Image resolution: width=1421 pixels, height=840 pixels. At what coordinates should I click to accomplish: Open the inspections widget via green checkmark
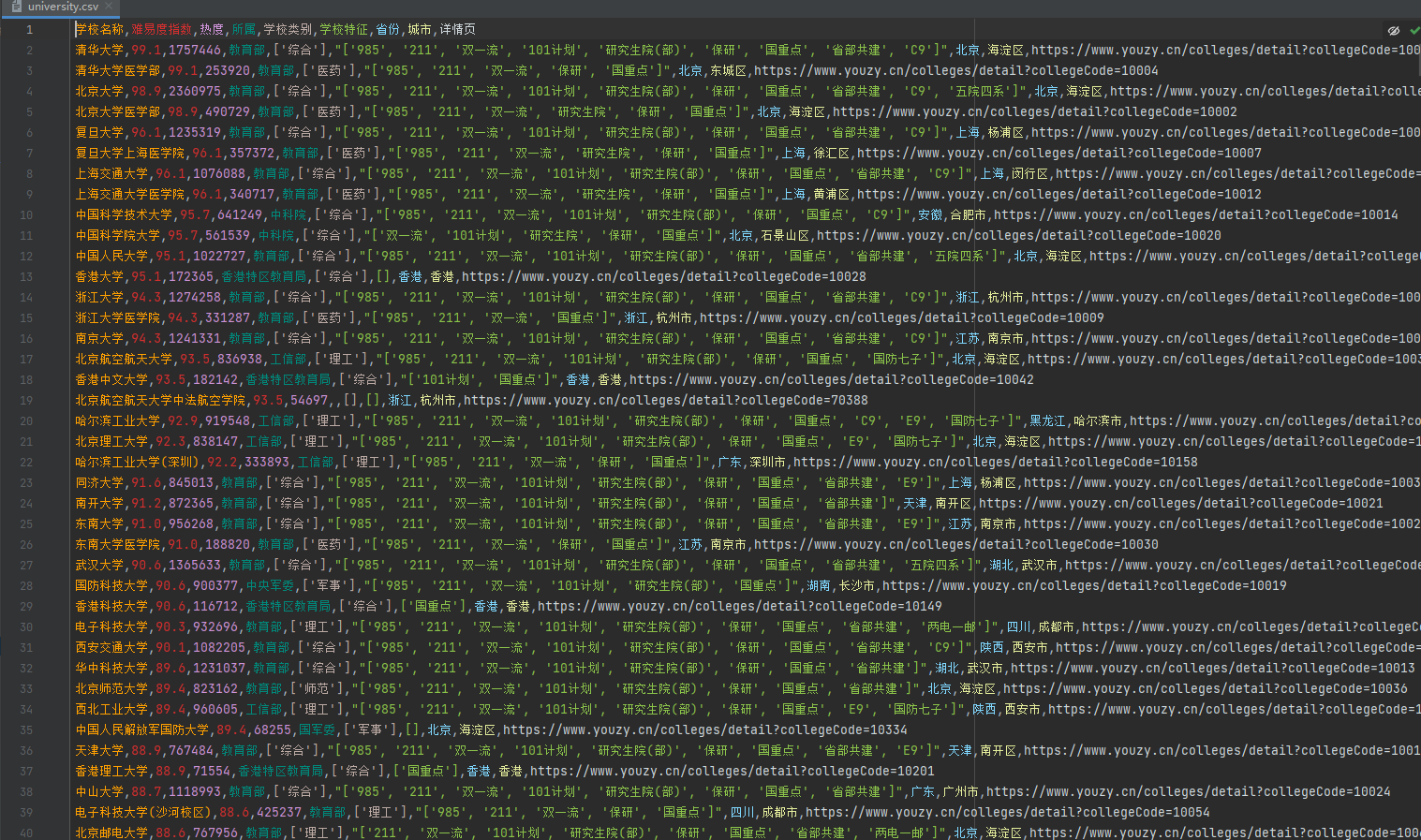click(1414, 29)
